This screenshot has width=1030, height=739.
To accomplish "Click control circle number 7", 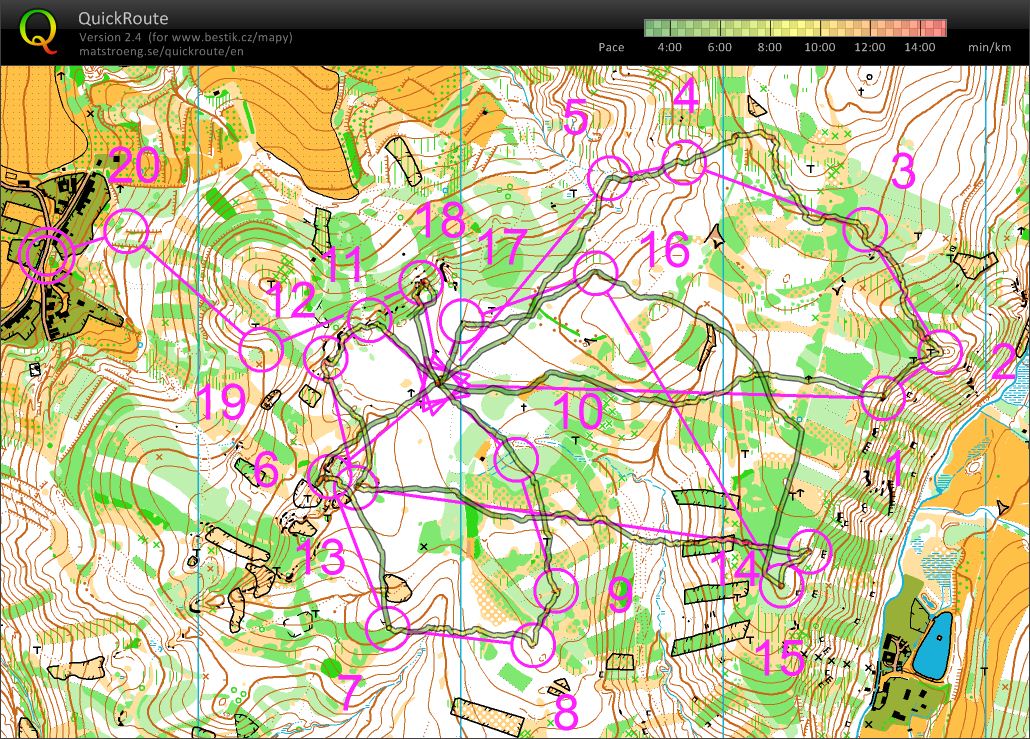I will pyautogui.click(x=387, y=627).
